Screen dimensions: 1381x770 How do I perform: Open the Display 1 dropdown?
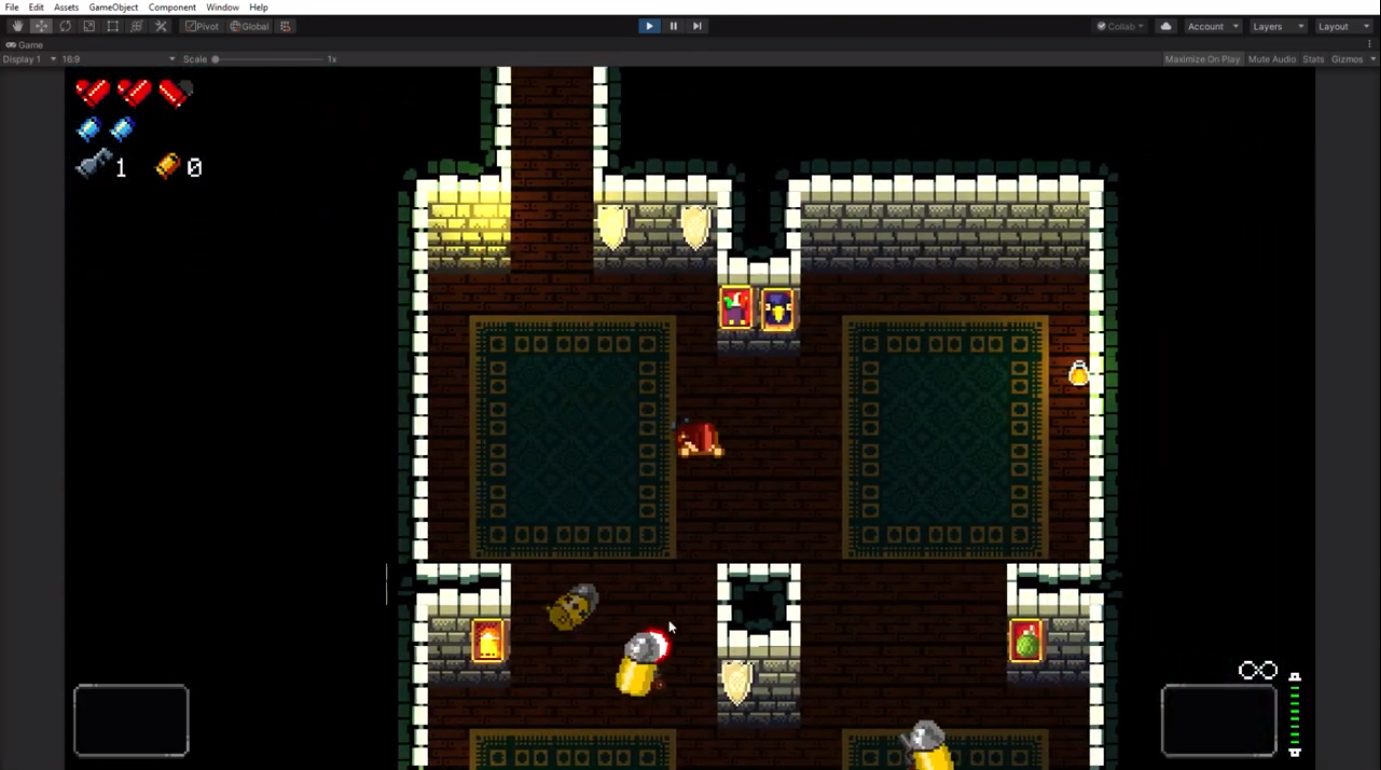(30, 59)
